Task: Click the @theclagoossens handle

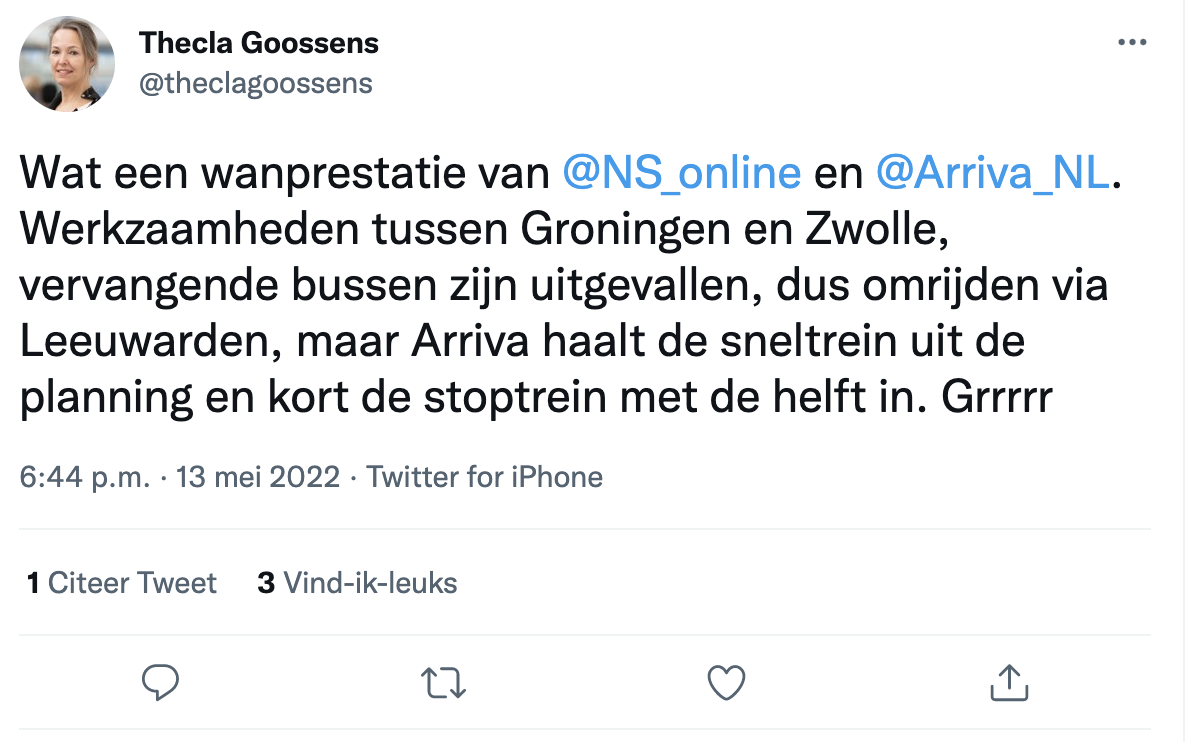Action: (x=255, y=83)
